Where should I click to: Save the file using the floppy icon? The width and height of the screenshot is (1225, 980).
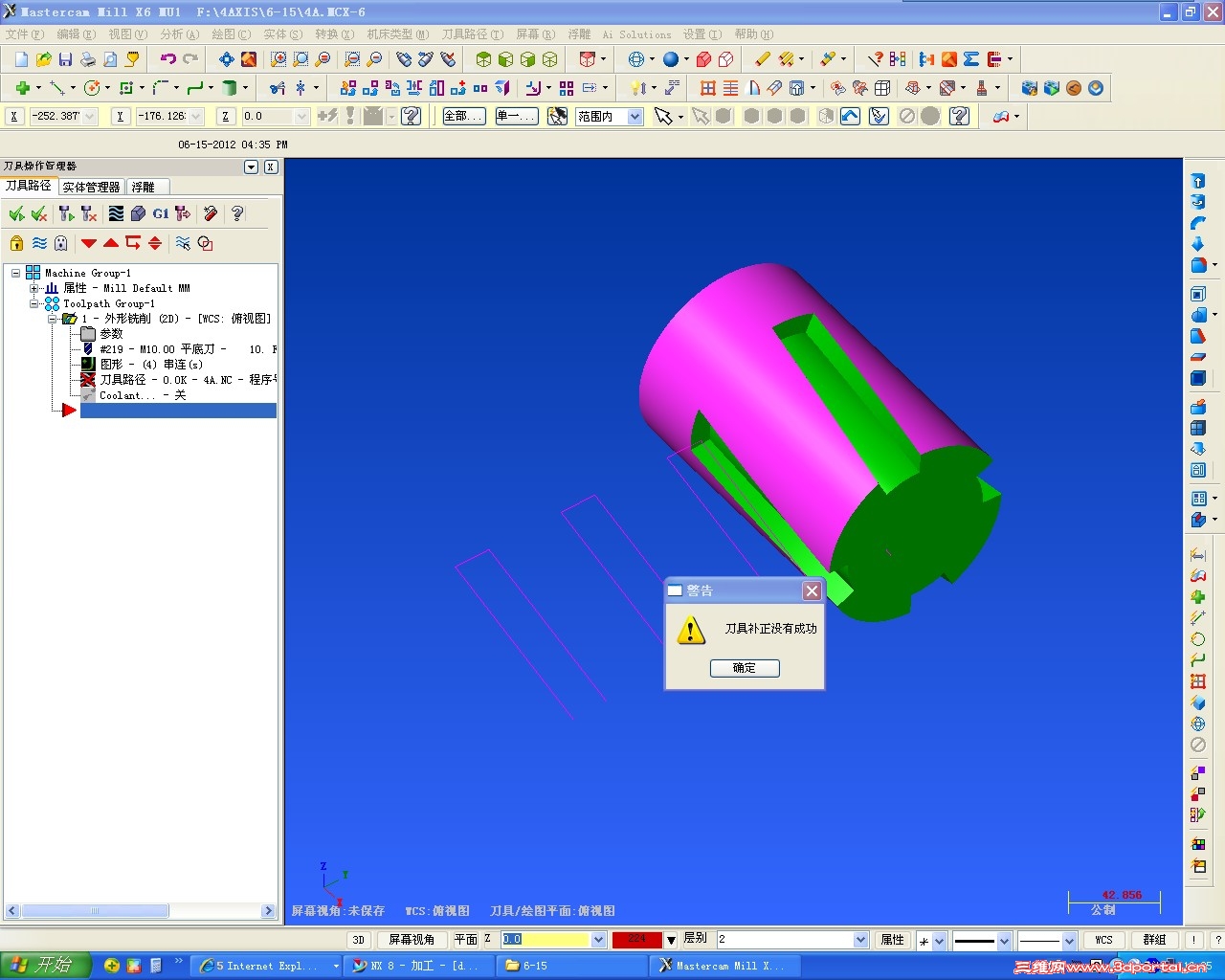click(65, 59)
